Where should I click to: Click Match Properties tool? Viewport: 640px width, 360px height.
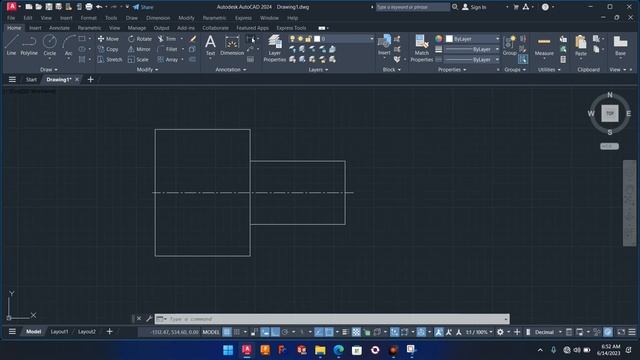click(421, 48)
